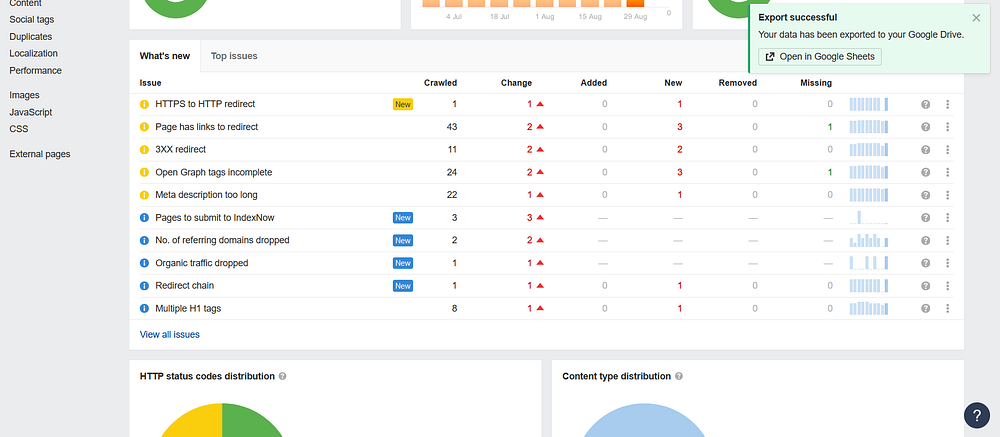The width and height of the screenshot is (1000, 437).
Task: Click the floating help question mark button
Action: (x=976, y=415)
